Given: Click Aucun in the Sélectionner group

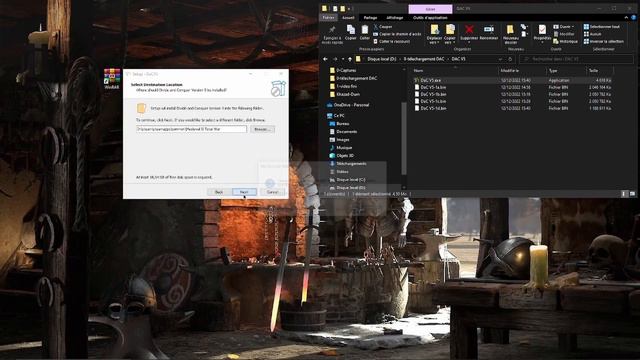Looking at the screenshot, I should pos(593,34).
